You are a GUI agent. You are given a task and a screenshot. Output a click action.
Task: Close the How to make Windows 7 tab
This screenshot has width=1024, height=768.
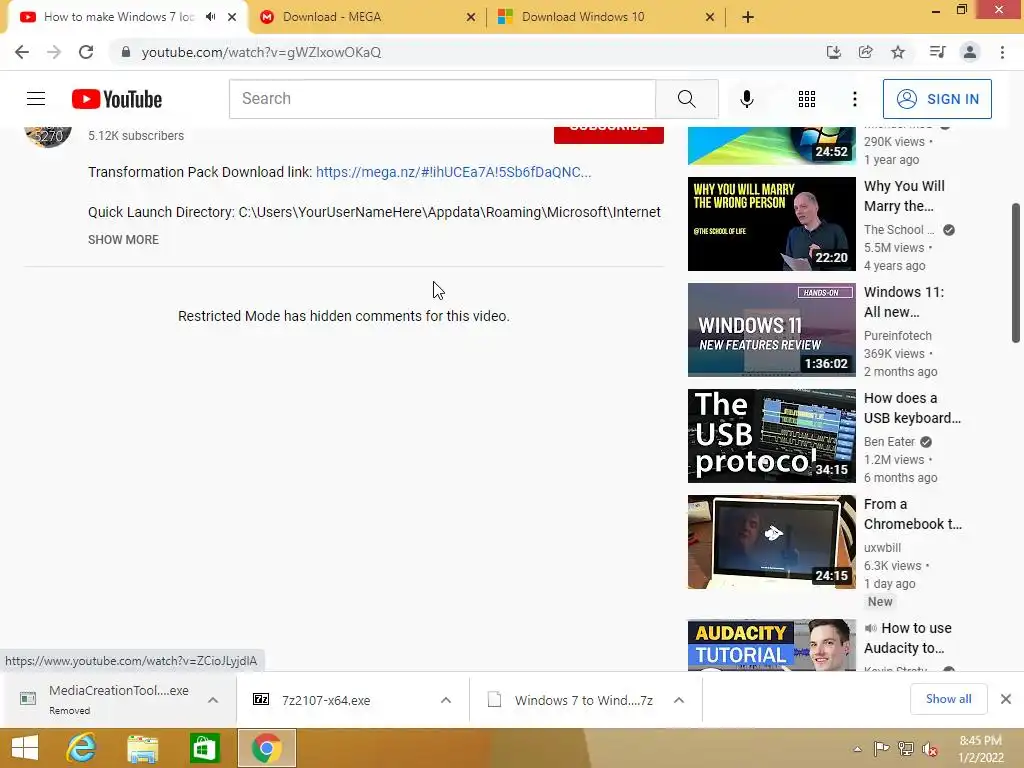pyautogui.click(x=232, y=17)
